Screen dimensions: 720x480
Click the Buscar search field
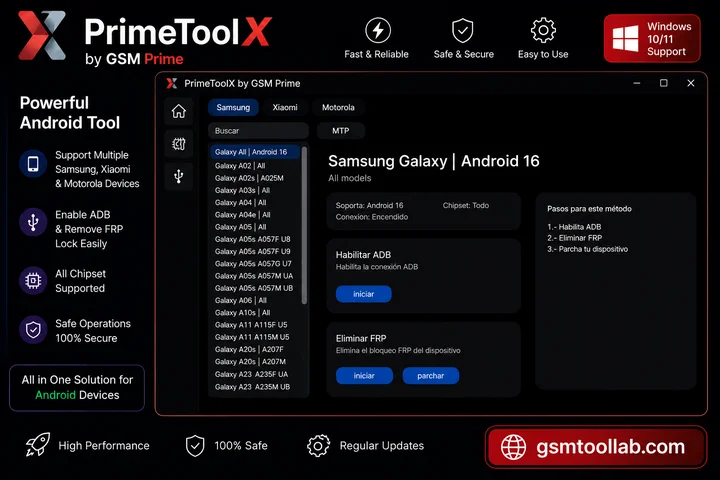(258, 131)
